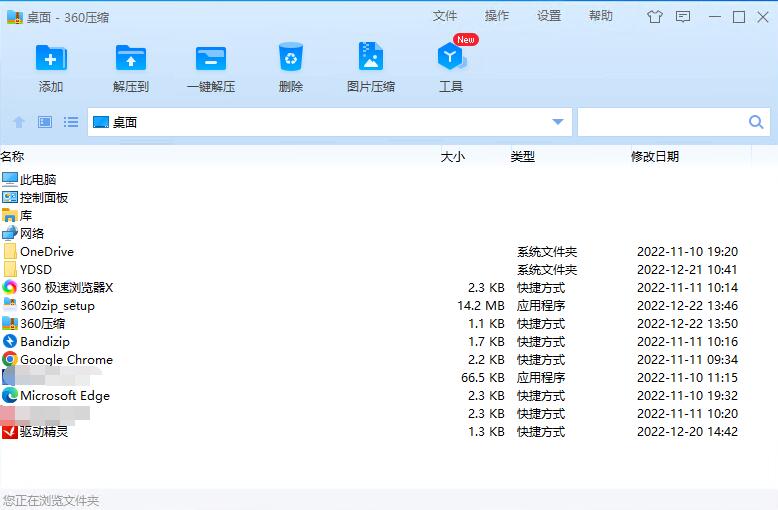Sort files by 修改日期 column header
The height and width of the screenshot is (510, 778).
point(655,156)
